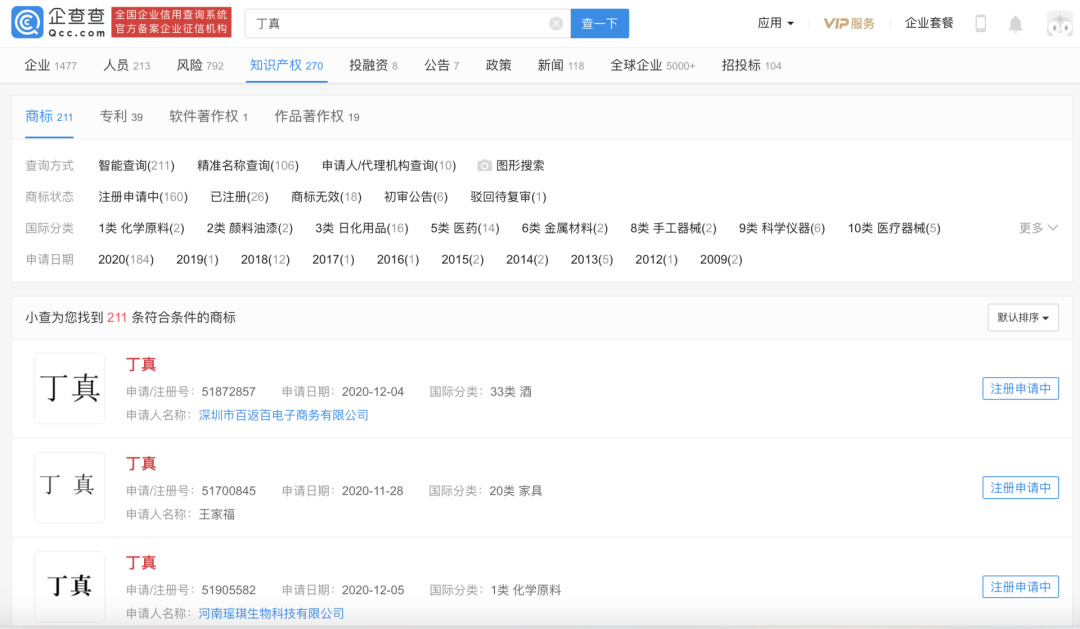Click the 查一下 search button
This screenshot has width=1080, height=629.
click(x=599, y=23)
